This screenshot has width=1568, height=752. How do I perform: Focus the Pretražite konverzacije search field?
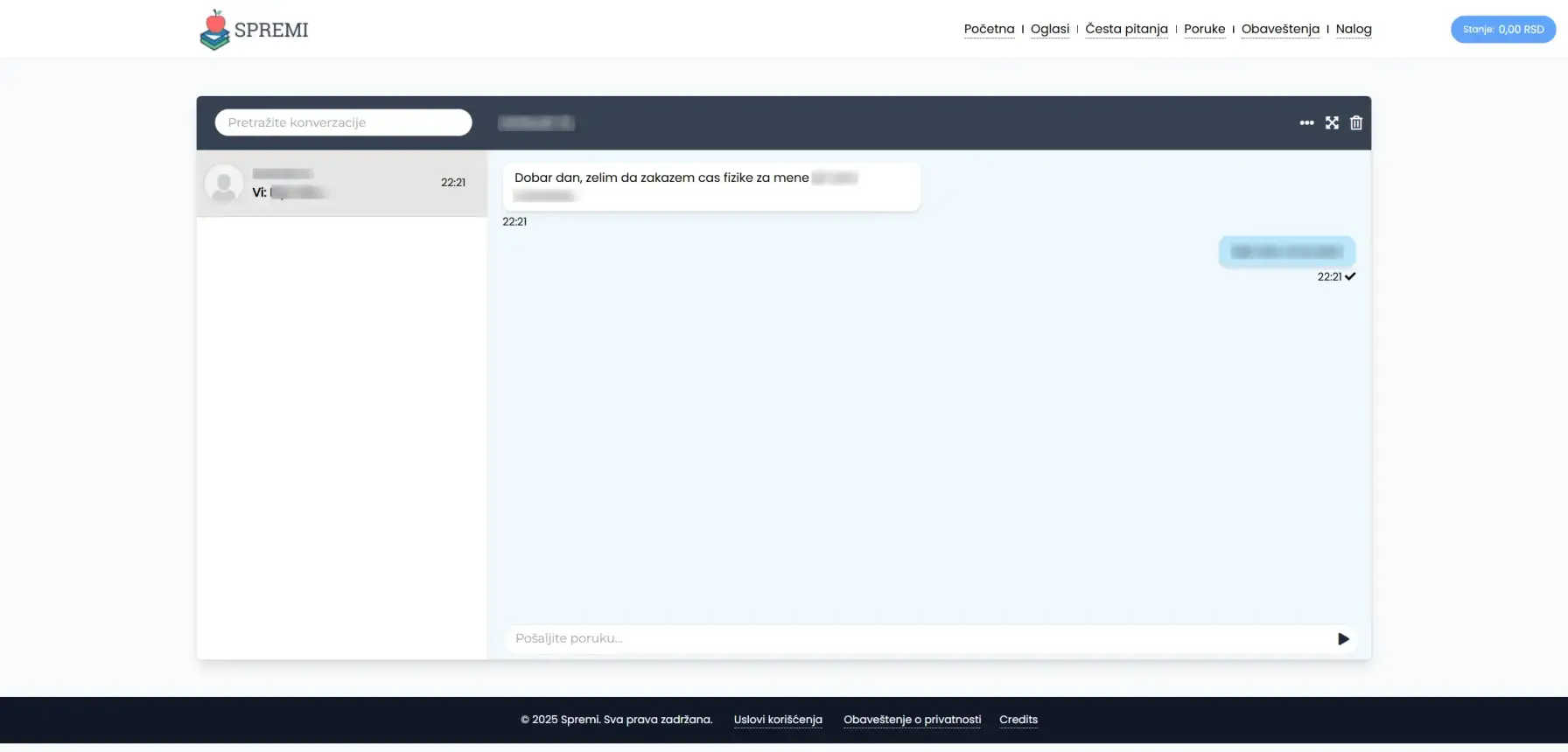point(343,122)
